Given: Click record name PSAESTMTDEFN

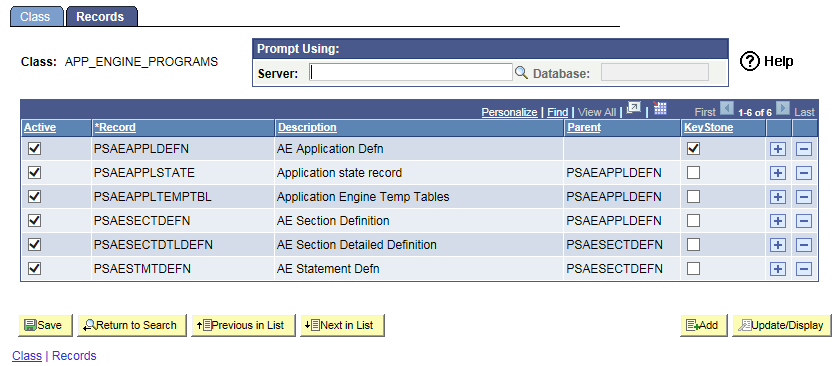Looking at the screenshot, I should 142,269.
